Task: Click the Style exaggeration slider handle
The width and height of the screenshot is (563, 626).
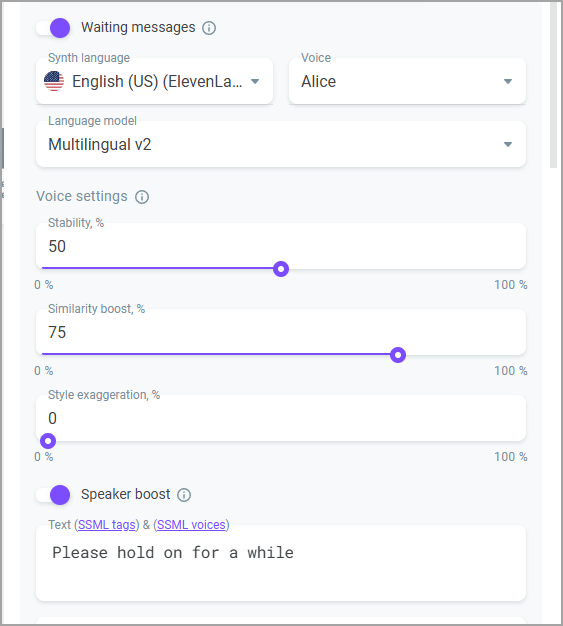Action: pos(48,441)
